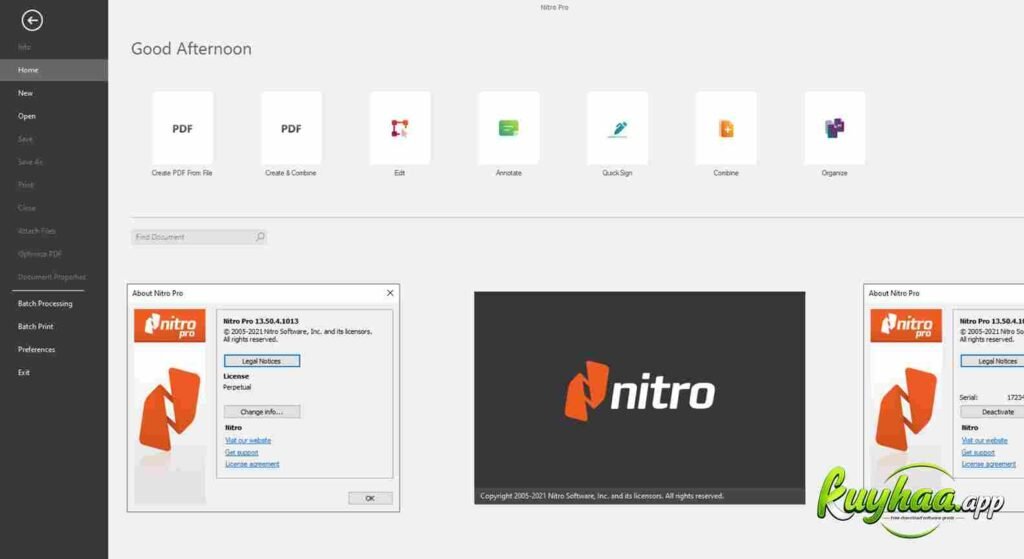
Task: Open the Annotate tile
Action: 509,128
